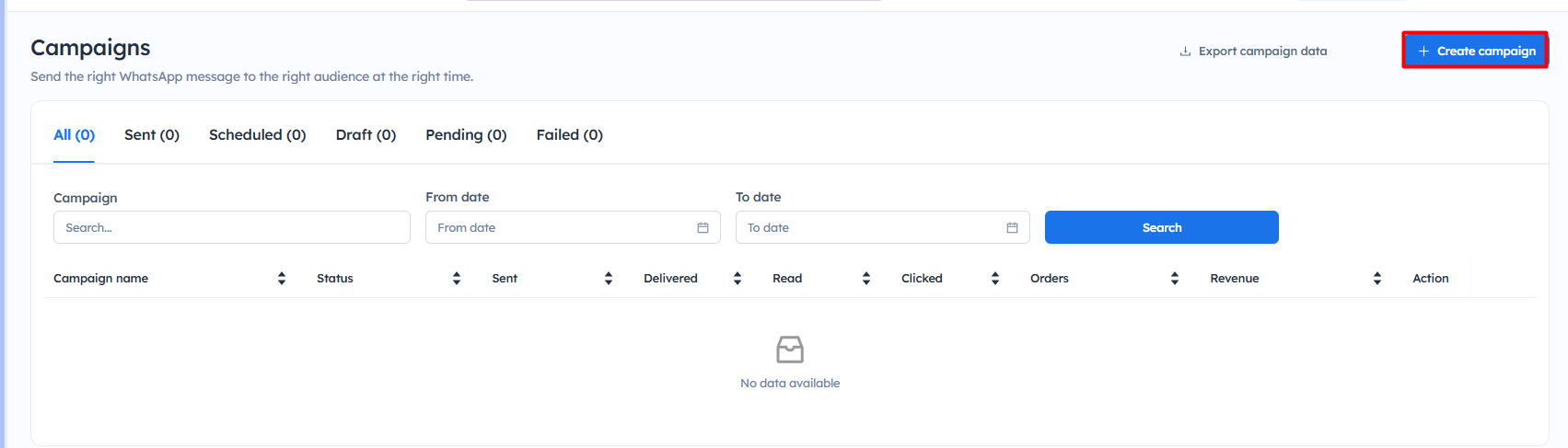Focus the Campaign search input field
This screenshot has height=448, width=1568.
(x=231, y=228)
